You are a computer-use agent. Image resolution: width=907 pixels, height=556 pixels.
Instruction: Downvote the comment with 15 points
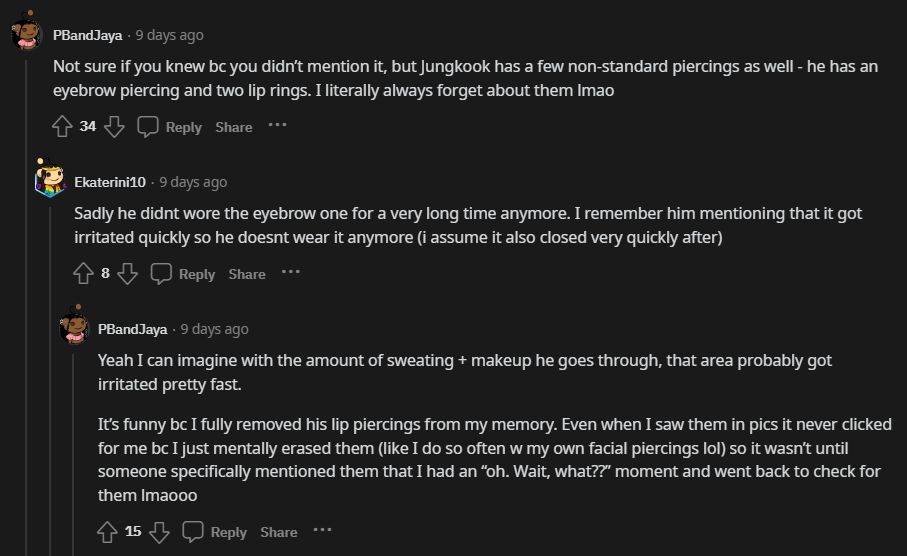tap(159, 532)
